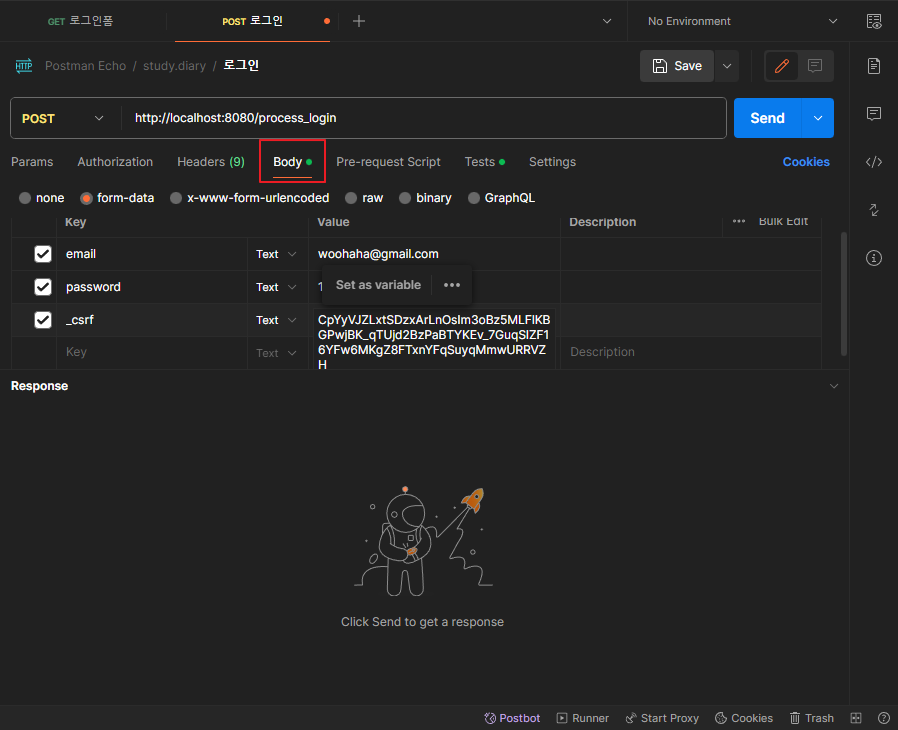Select x-www-form-urlencoded body type

click(x=176, y=198)
